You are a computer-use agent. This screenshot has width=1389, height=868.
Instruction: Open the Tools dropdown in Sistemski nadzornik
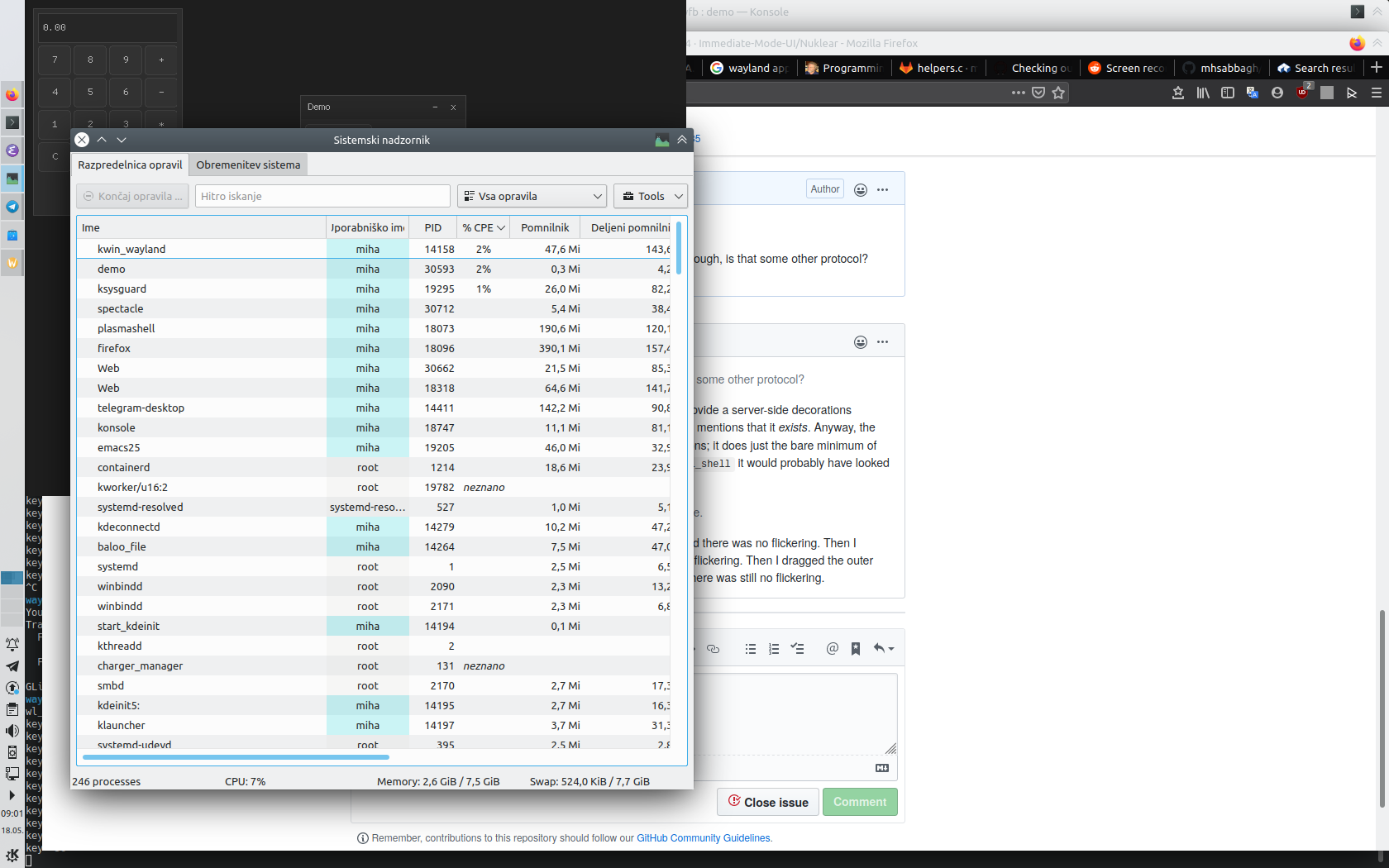tap(650, 196)
